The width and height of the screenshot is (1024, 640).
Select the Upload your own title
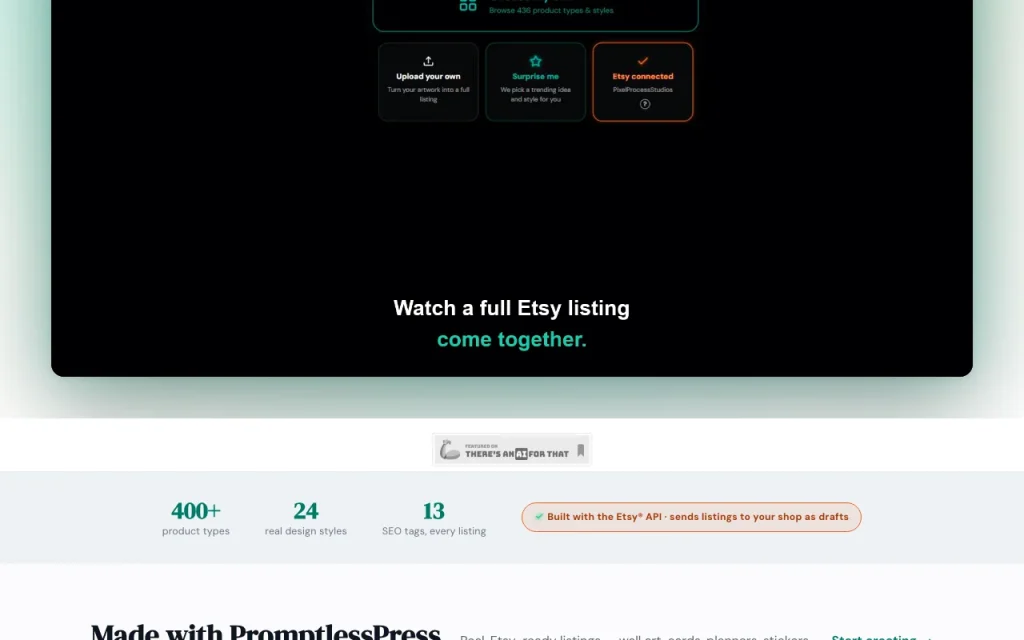pos(428,76)
